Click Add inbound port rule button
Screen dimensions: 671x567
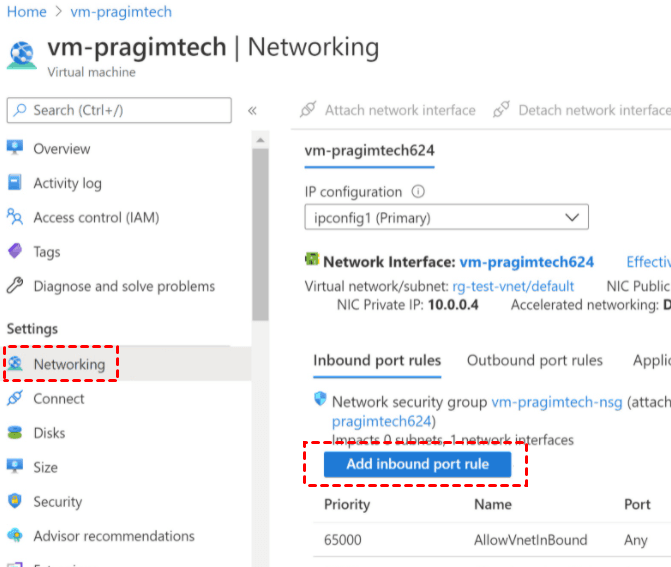pyautogui.click(x=417, y=464)
